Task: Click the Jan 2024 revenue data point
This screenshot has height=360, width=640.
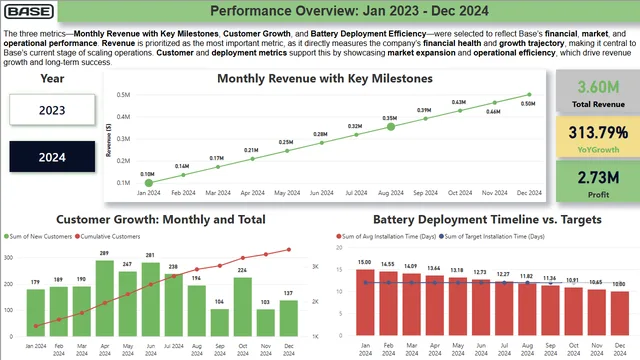Action: pyautogui.click(x=149, y=183)
